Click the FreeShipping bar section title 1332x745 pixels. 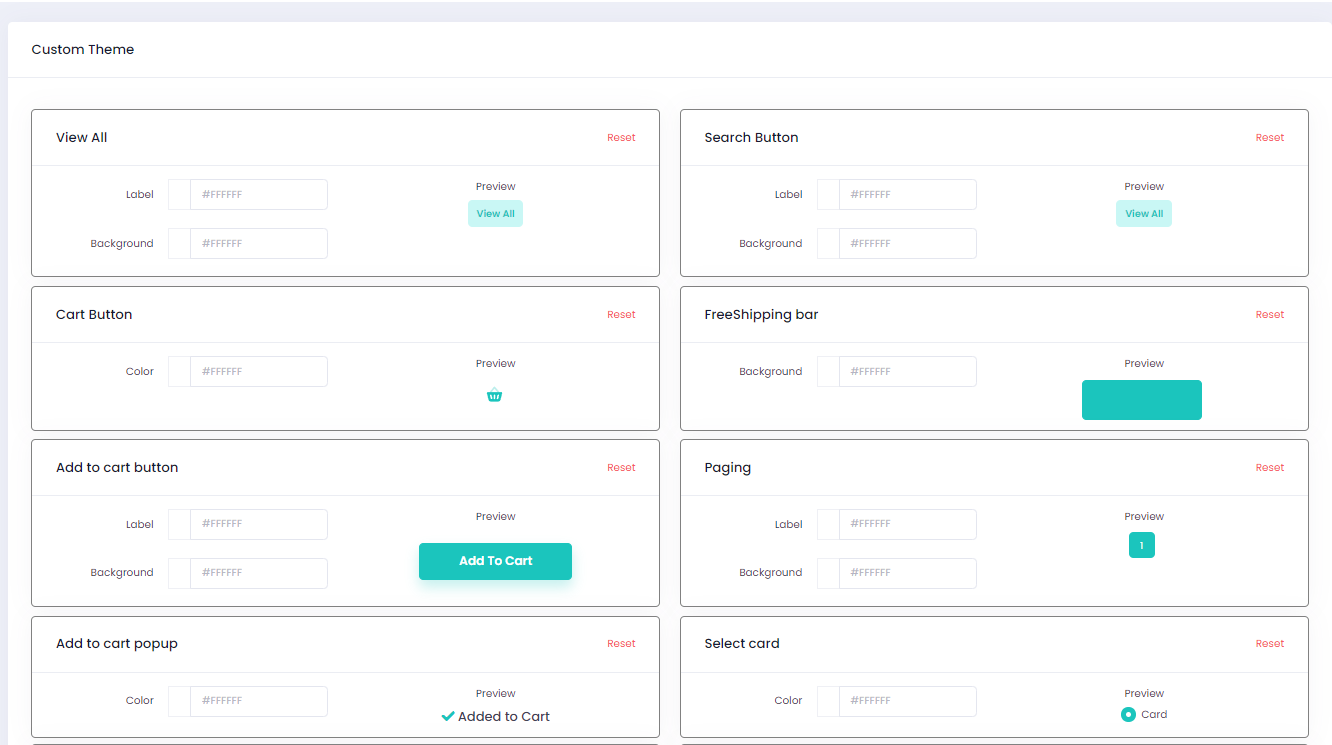[x=761, y=315]
